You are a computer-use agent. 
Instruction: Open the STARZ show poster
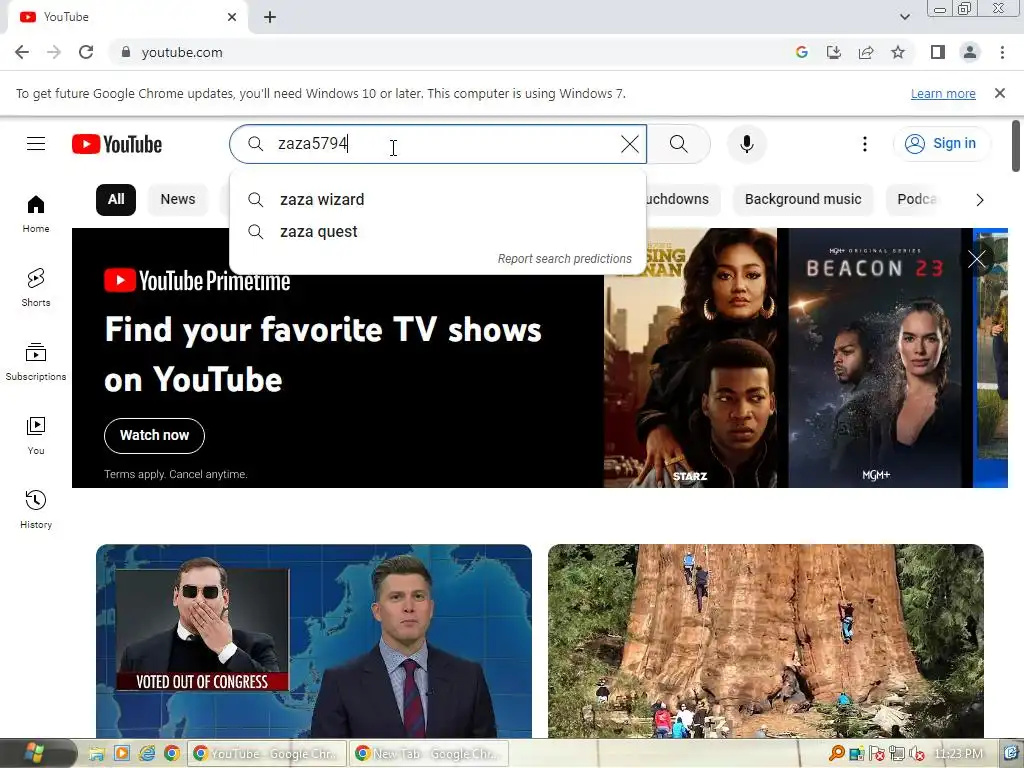pyautogui.click(x=690, y=358)
